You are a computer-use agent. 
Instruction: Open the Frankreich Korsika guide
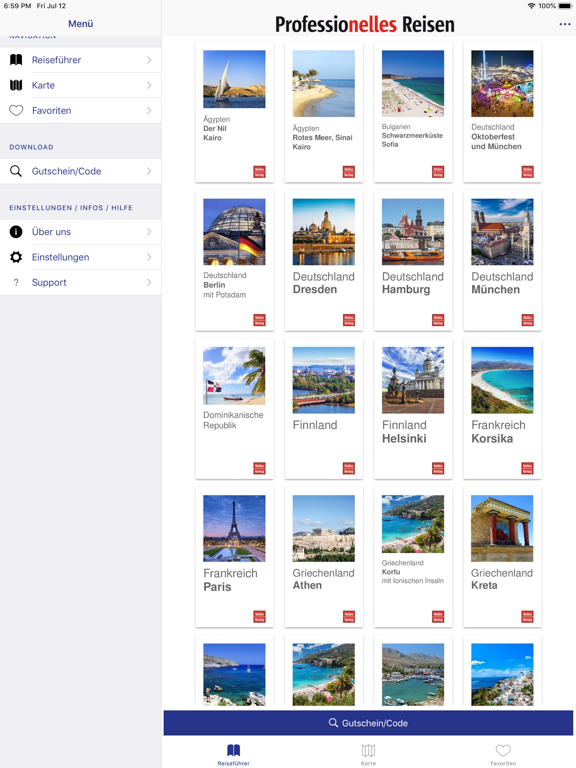coord(503,408)
